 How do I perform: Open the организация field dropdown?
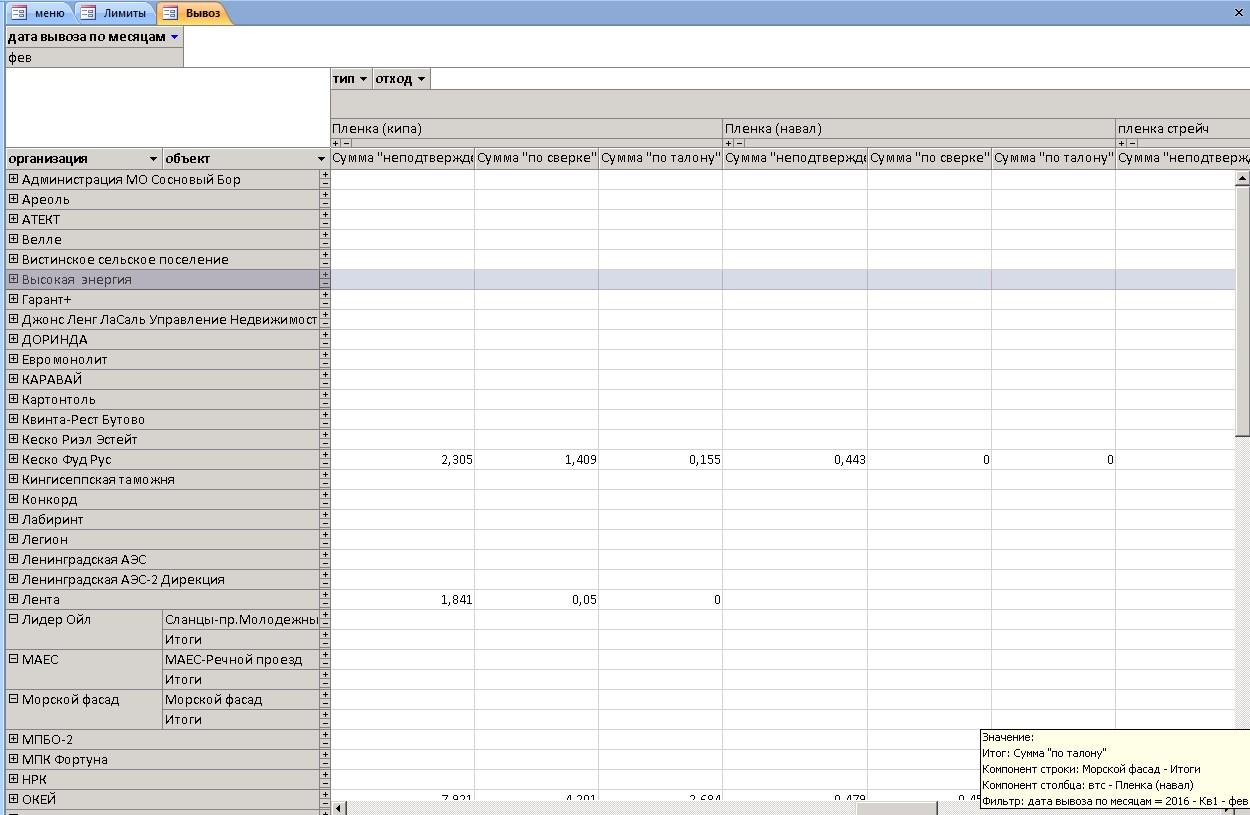tap(153, 159)
